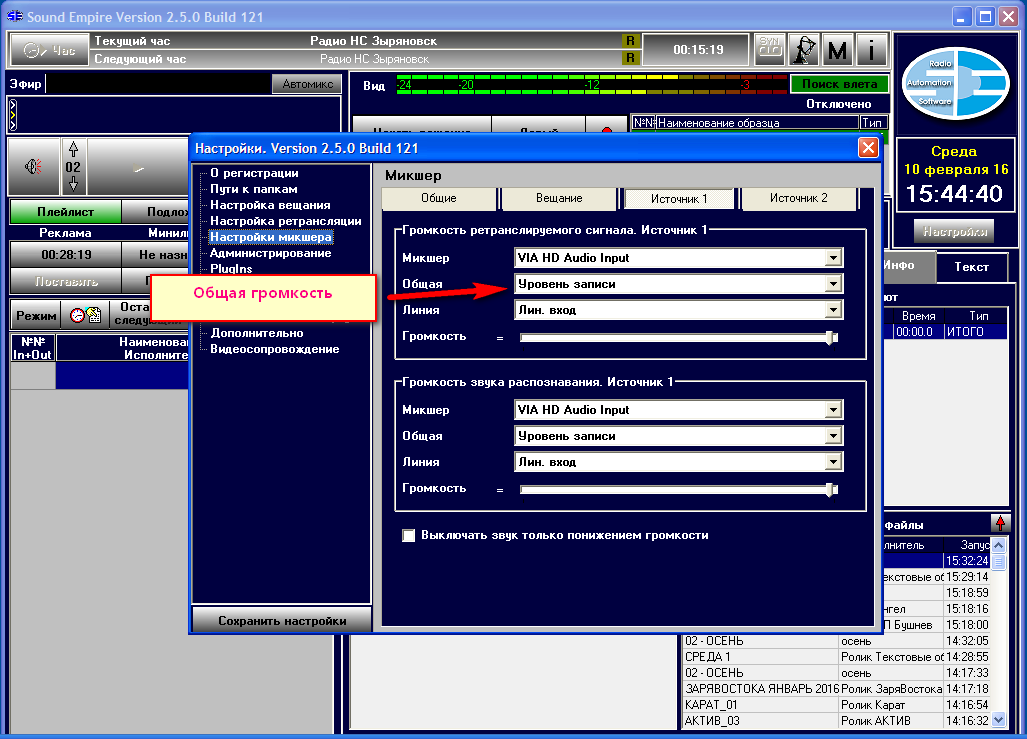Screen dimensions: 1027x739
Task: Click the Режим button
Action: click(x=36, y=316)
